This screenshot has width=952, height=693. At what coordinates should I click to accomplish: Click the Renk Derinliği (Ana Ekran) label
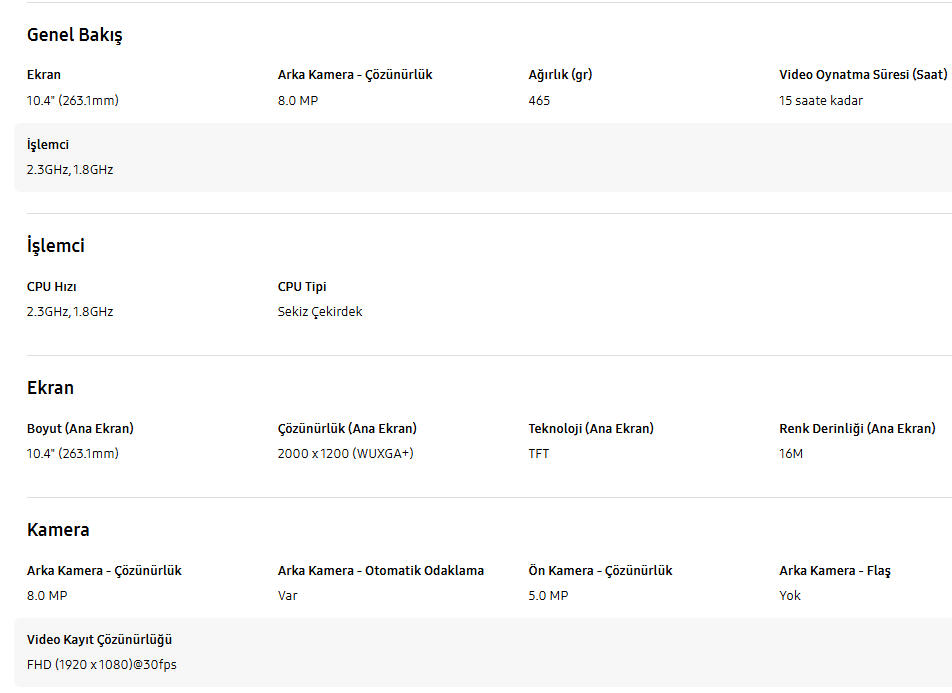click(857, 429)
